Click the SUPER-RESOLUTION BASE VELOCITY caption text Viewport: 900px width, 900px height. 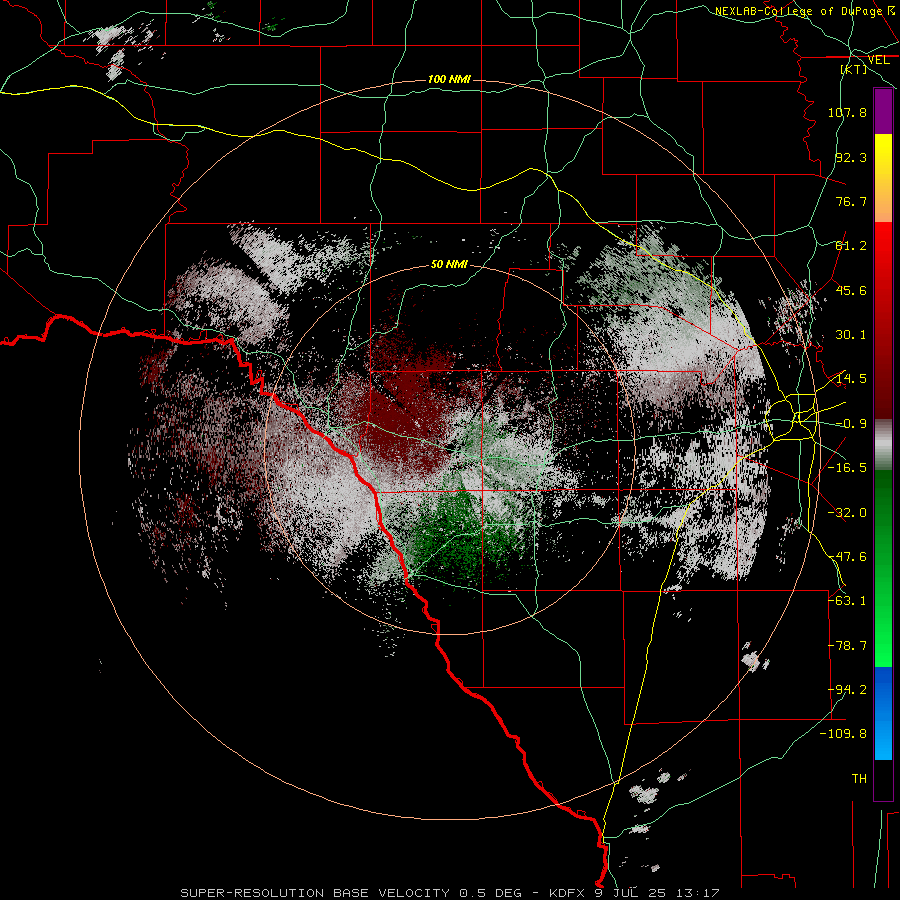point(315,893)
